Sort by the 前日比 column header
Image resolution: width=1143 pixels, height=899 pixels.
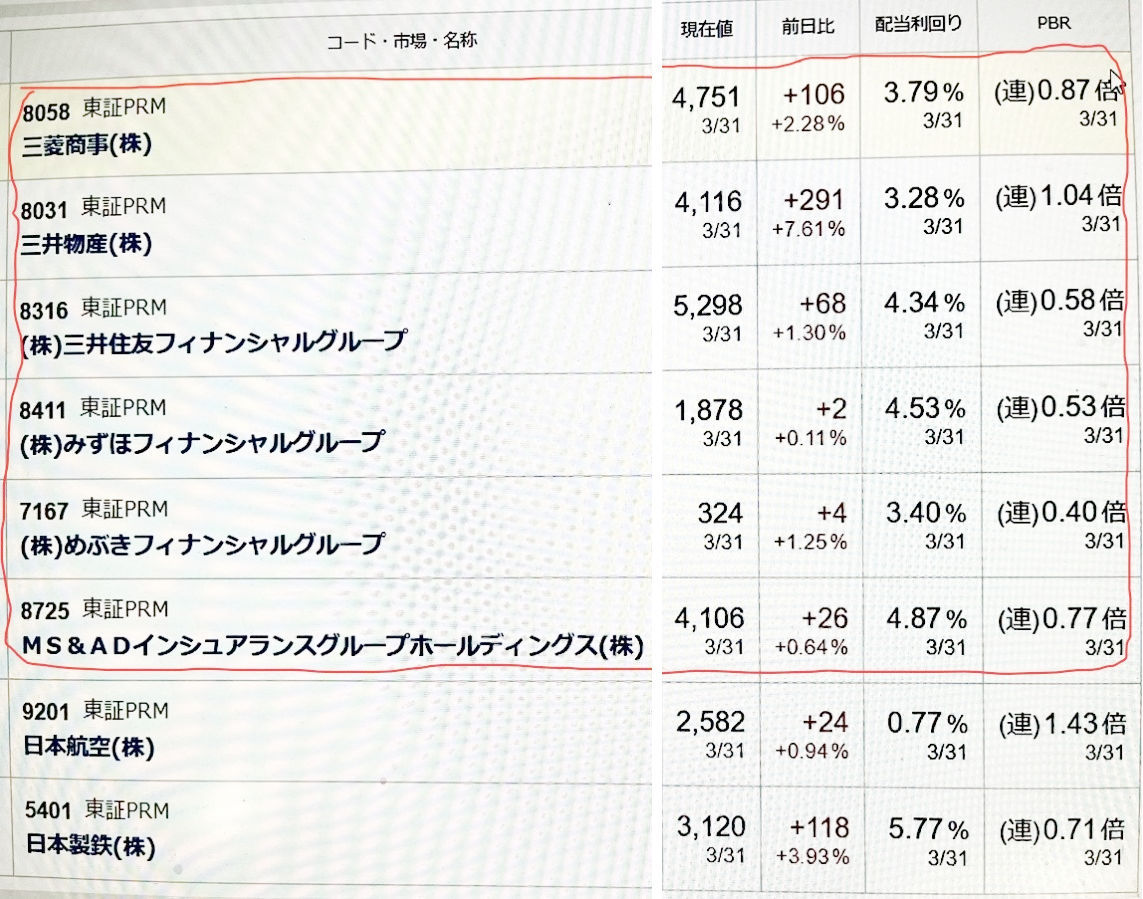808,27
